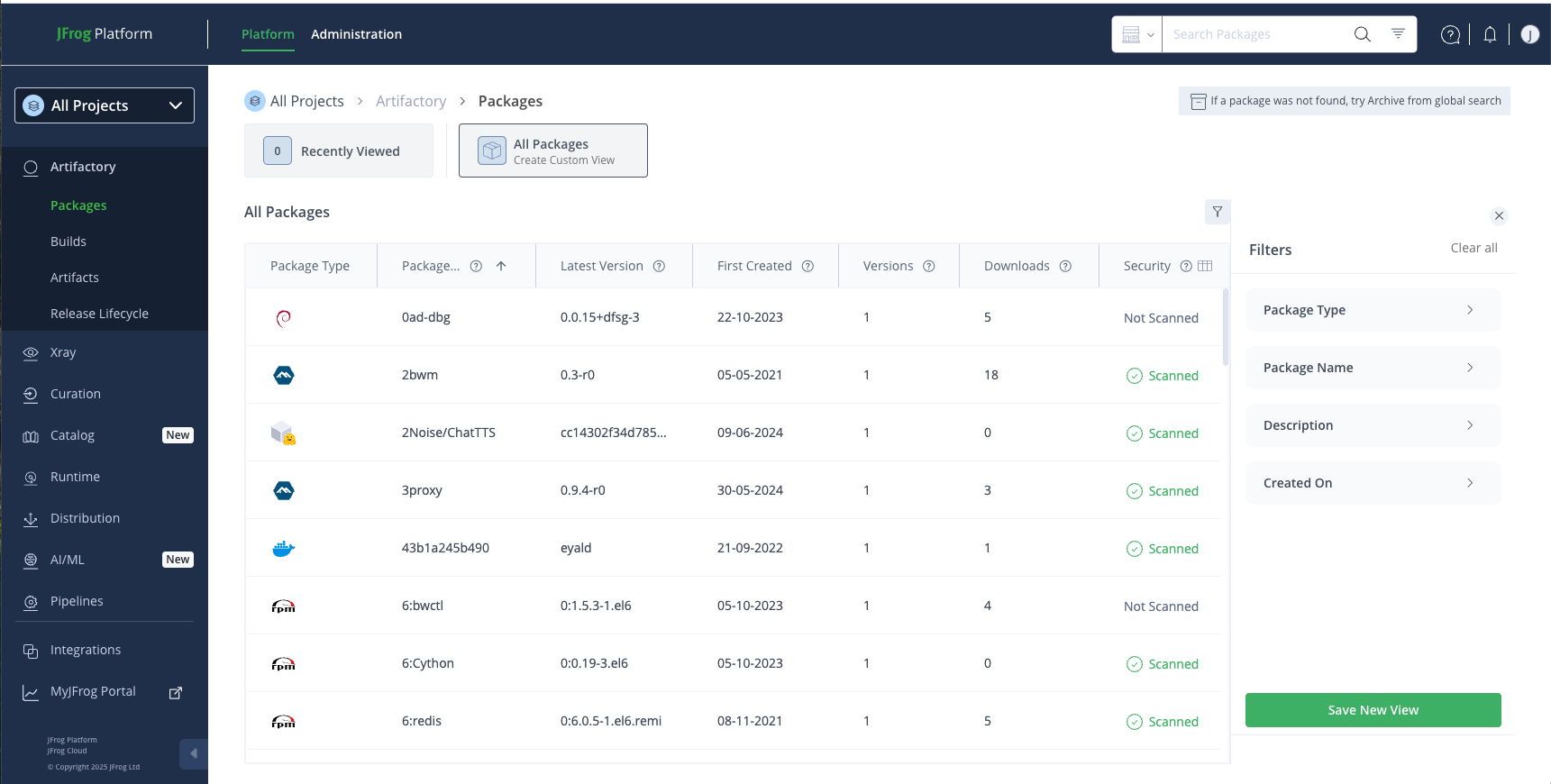The height and width of the screenshot is (784, 1551).
Task: Click the RPM icon for 6:bwctl
Action: point(284,606)
